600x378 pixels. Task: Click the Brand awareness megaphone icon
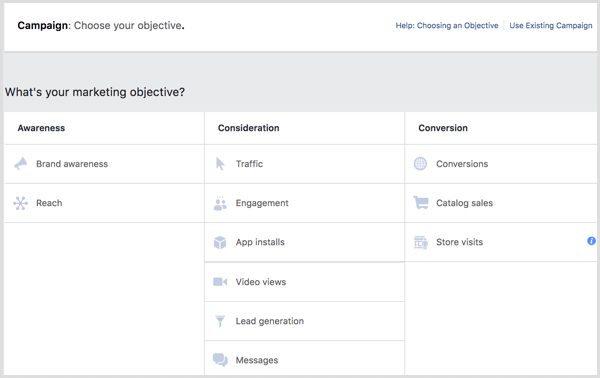21,163
